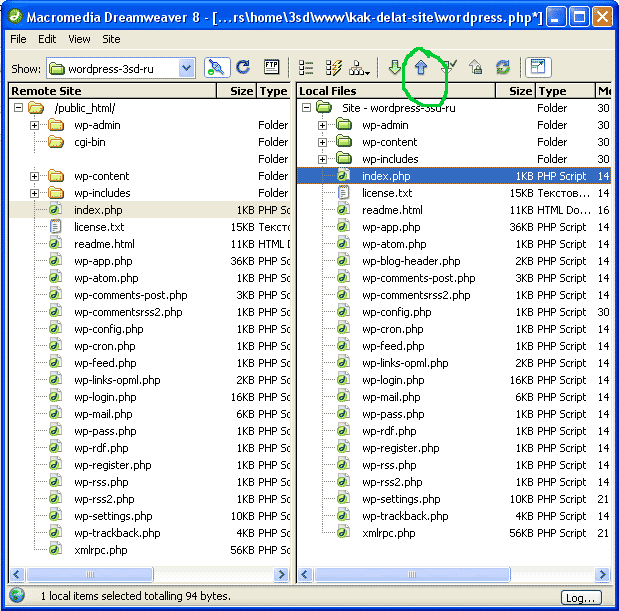Select local wp-blog-header.php file

pos(411,261)
